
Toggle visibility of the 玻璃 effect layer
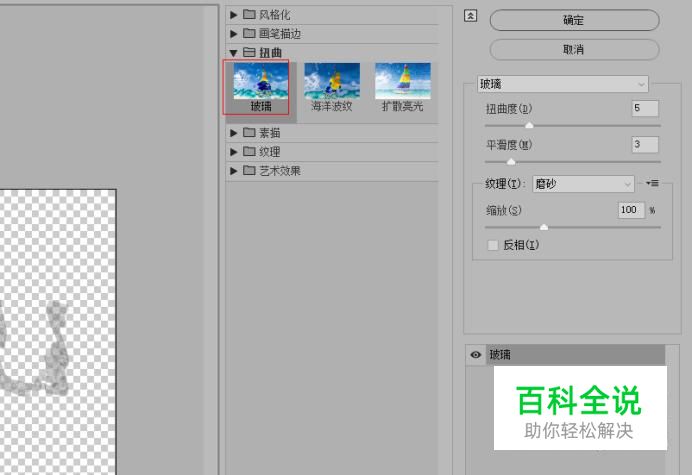(475, 355)
